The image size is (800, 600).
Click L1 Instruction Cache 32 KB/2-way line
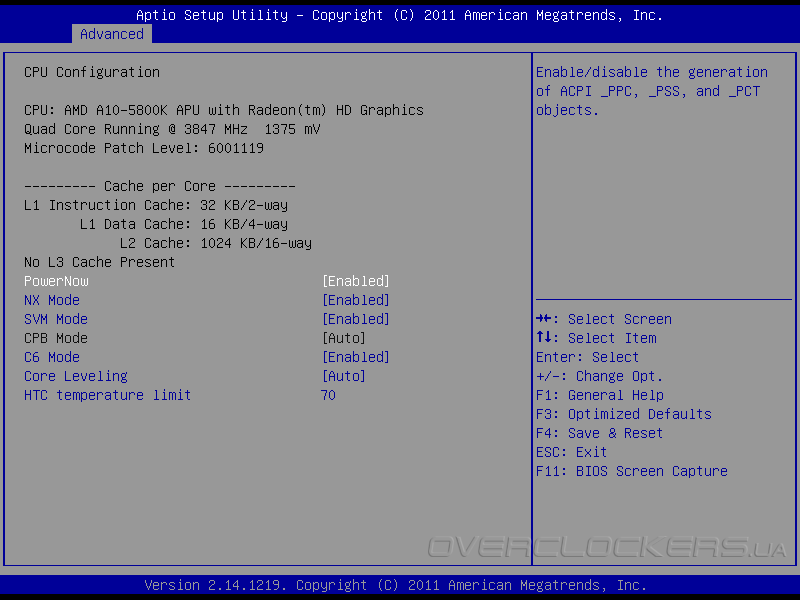click(156, 205)
